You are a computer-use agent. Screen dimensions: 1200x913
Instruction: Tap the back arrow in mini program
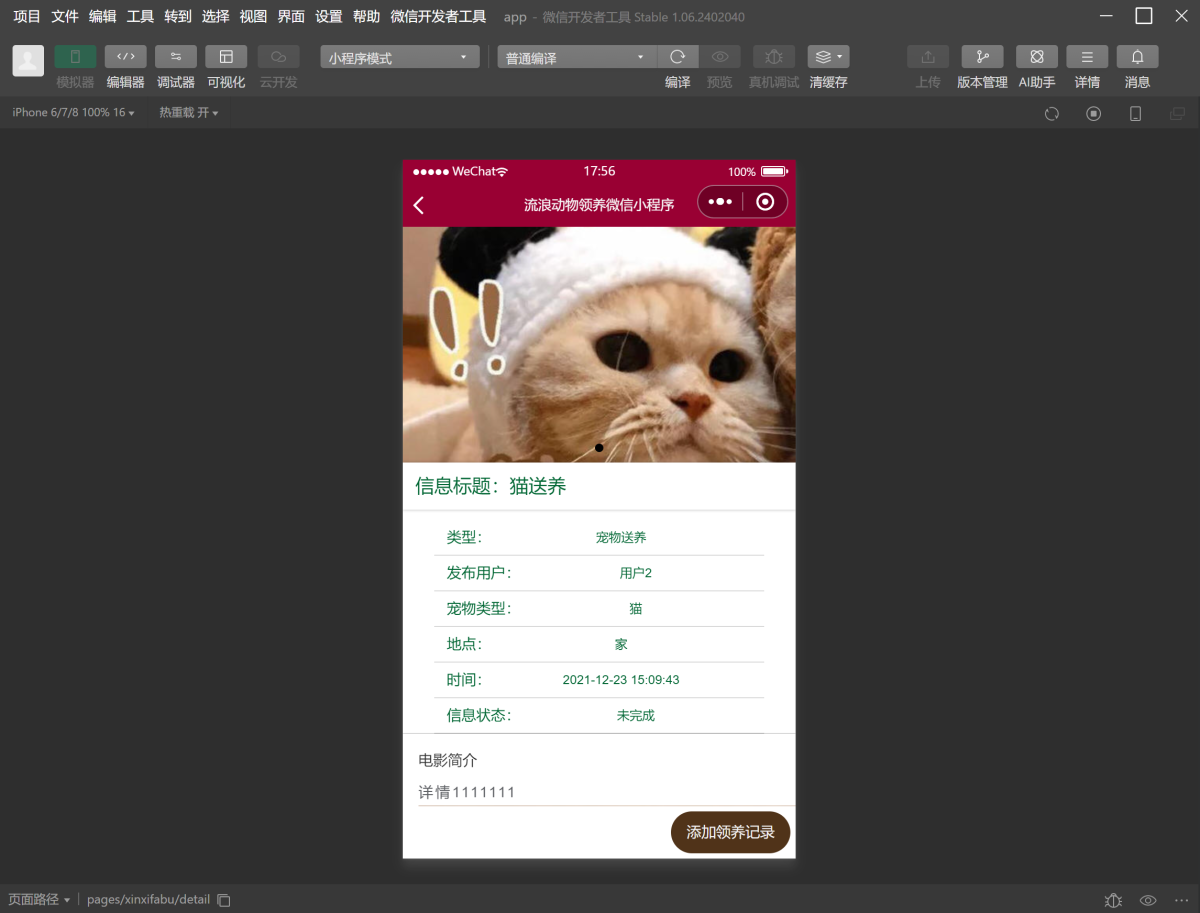419,205
